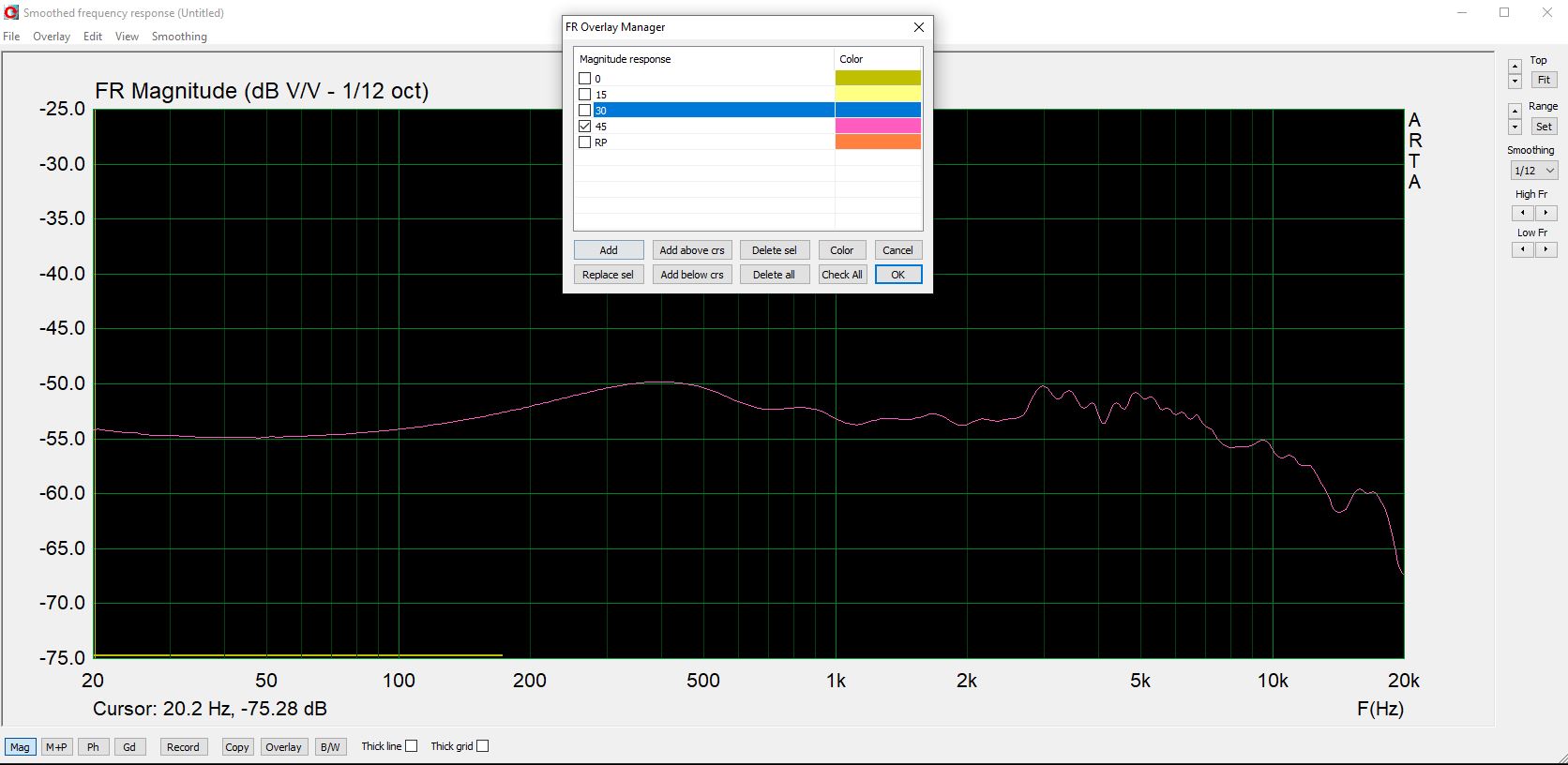
Task: Close the FR Overlay Manager dialog
Action: click(919, 27)
